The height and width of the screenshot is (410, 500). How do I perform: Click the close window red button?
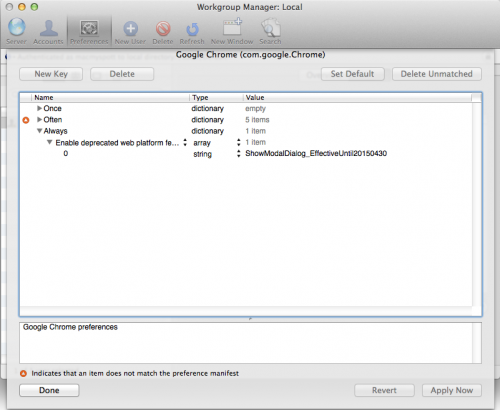9,7
